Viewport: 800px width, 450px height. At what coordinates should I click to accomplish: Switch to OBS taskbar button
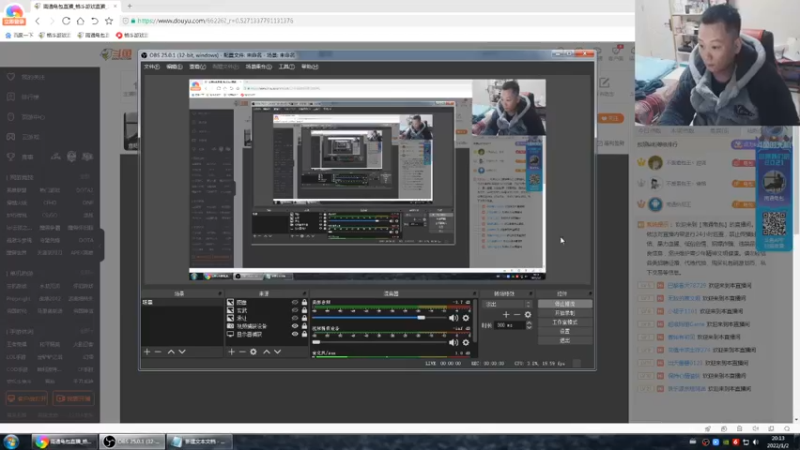pyautogui.click(x=132, y=441)
